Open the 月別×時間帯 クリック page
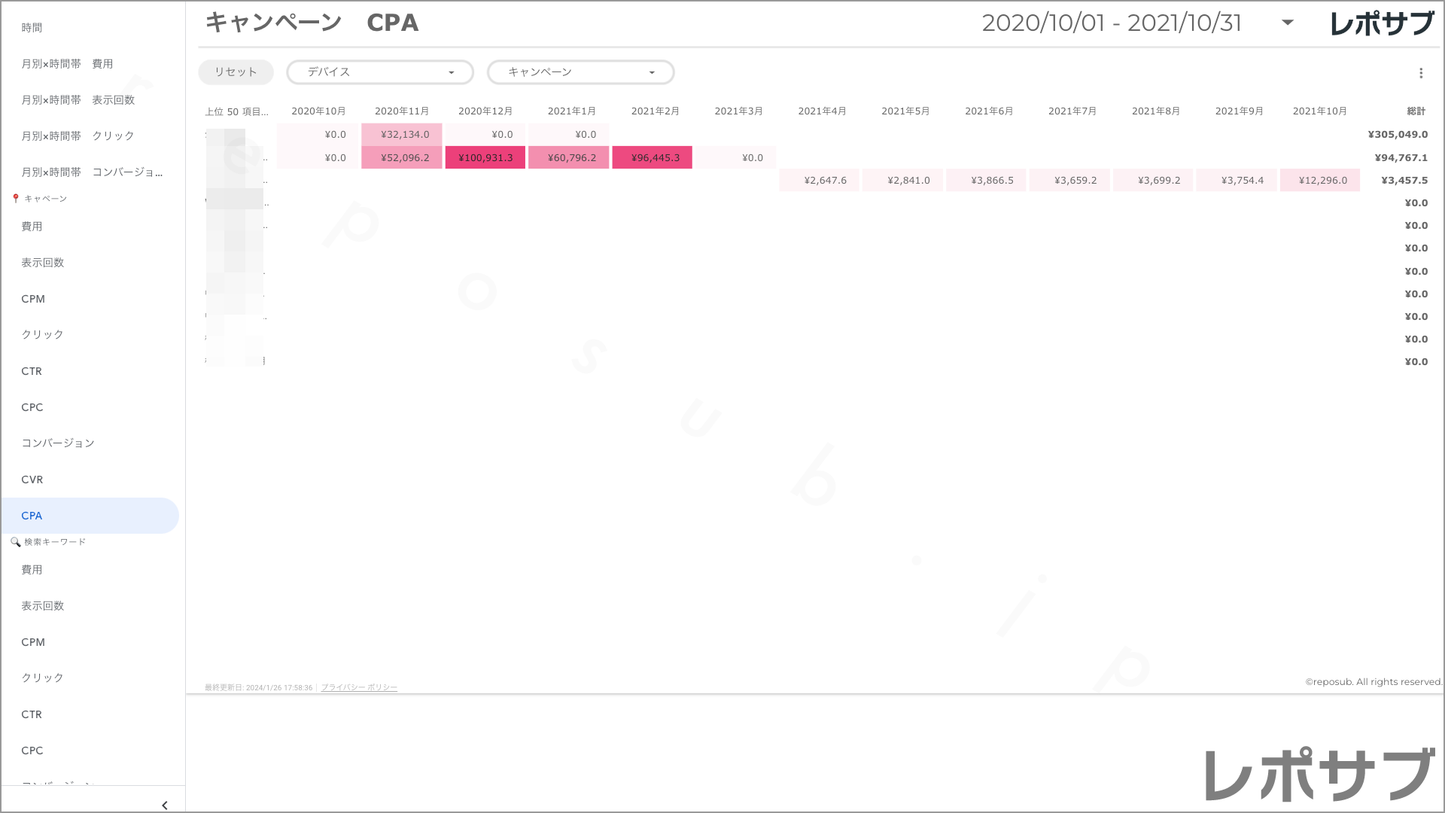Screen dimensions: 1445x813 point(77,136)
